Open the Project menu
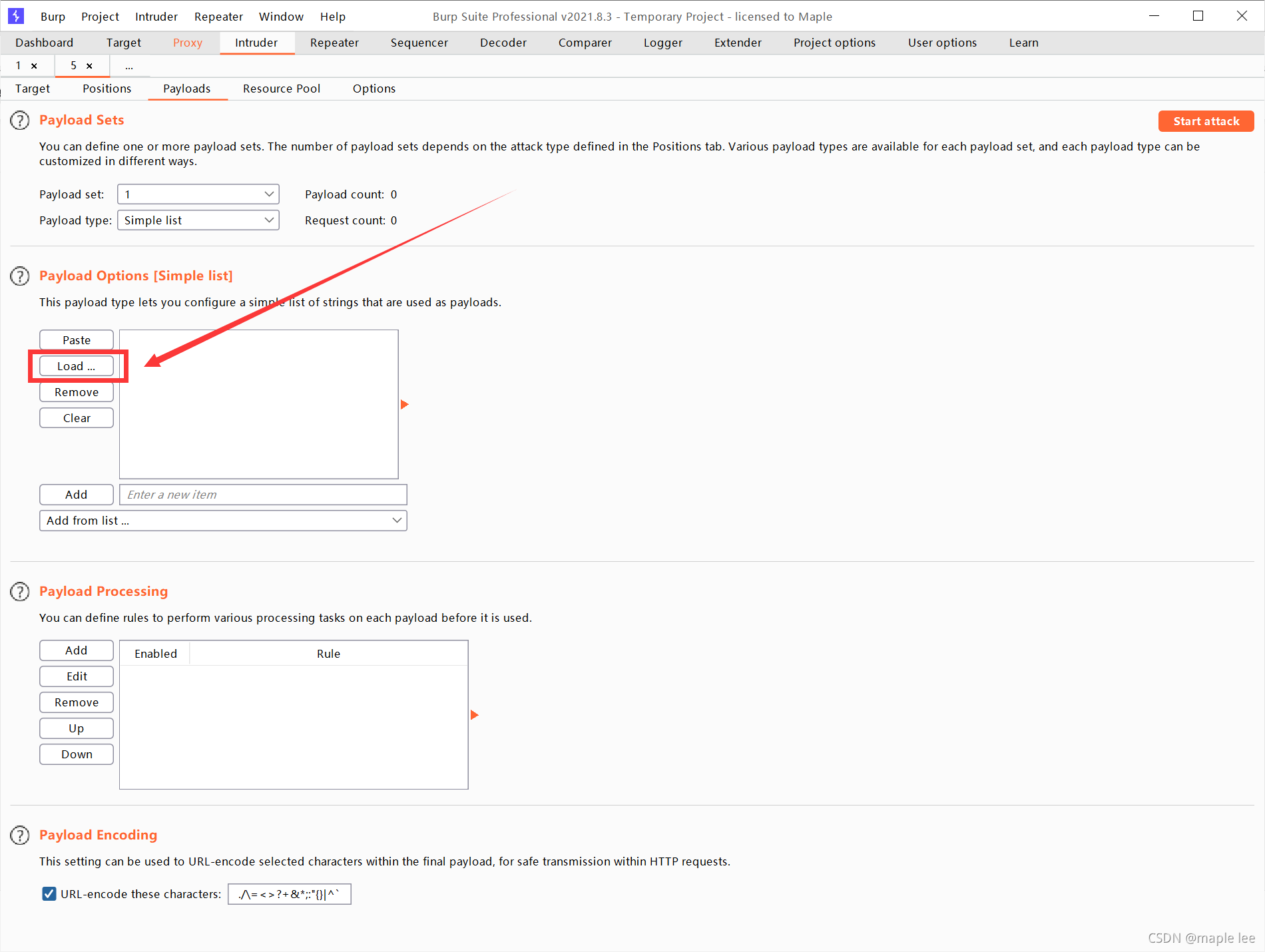The width and height of the screenshot is (1265, 952). 100,17
